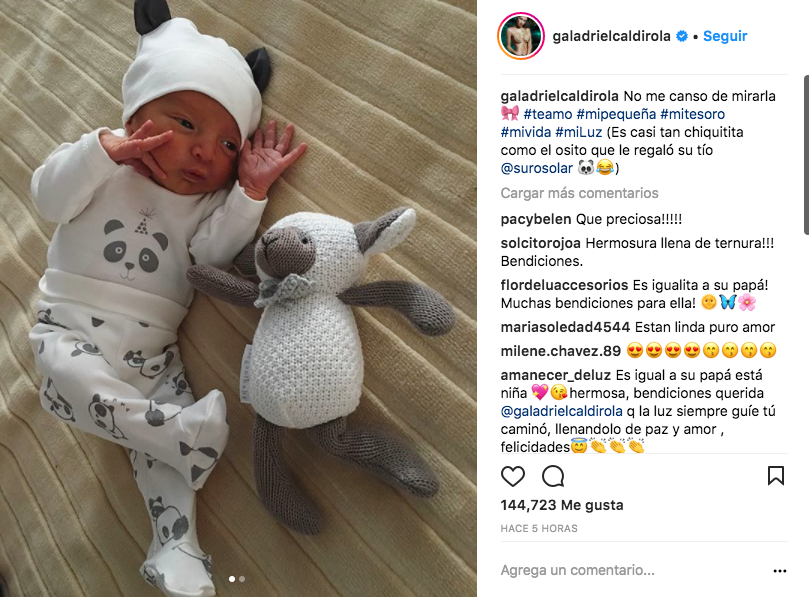Expand Cargar más comentarios
The width and height of the screenshot is (809, 597).
pyautogui.click(x=579, y=193)
